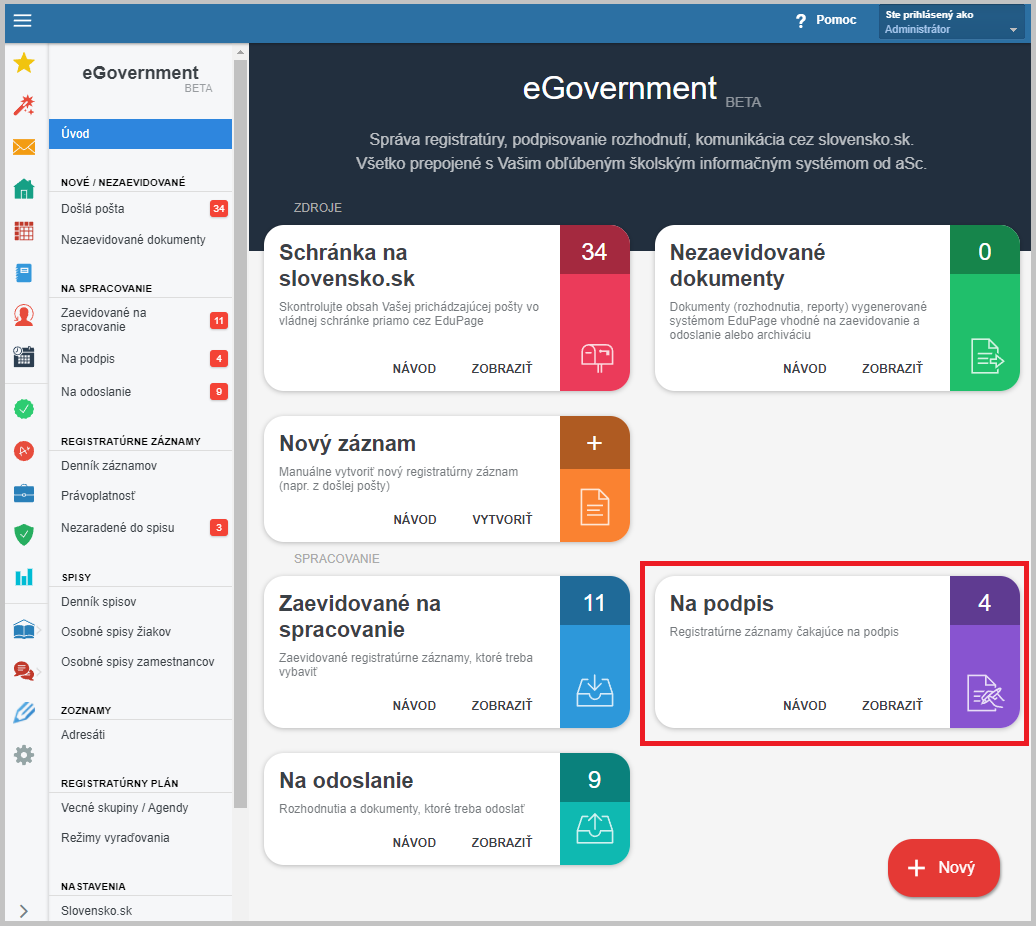Click the blue bar chart statistics icon

coord(24,577)
